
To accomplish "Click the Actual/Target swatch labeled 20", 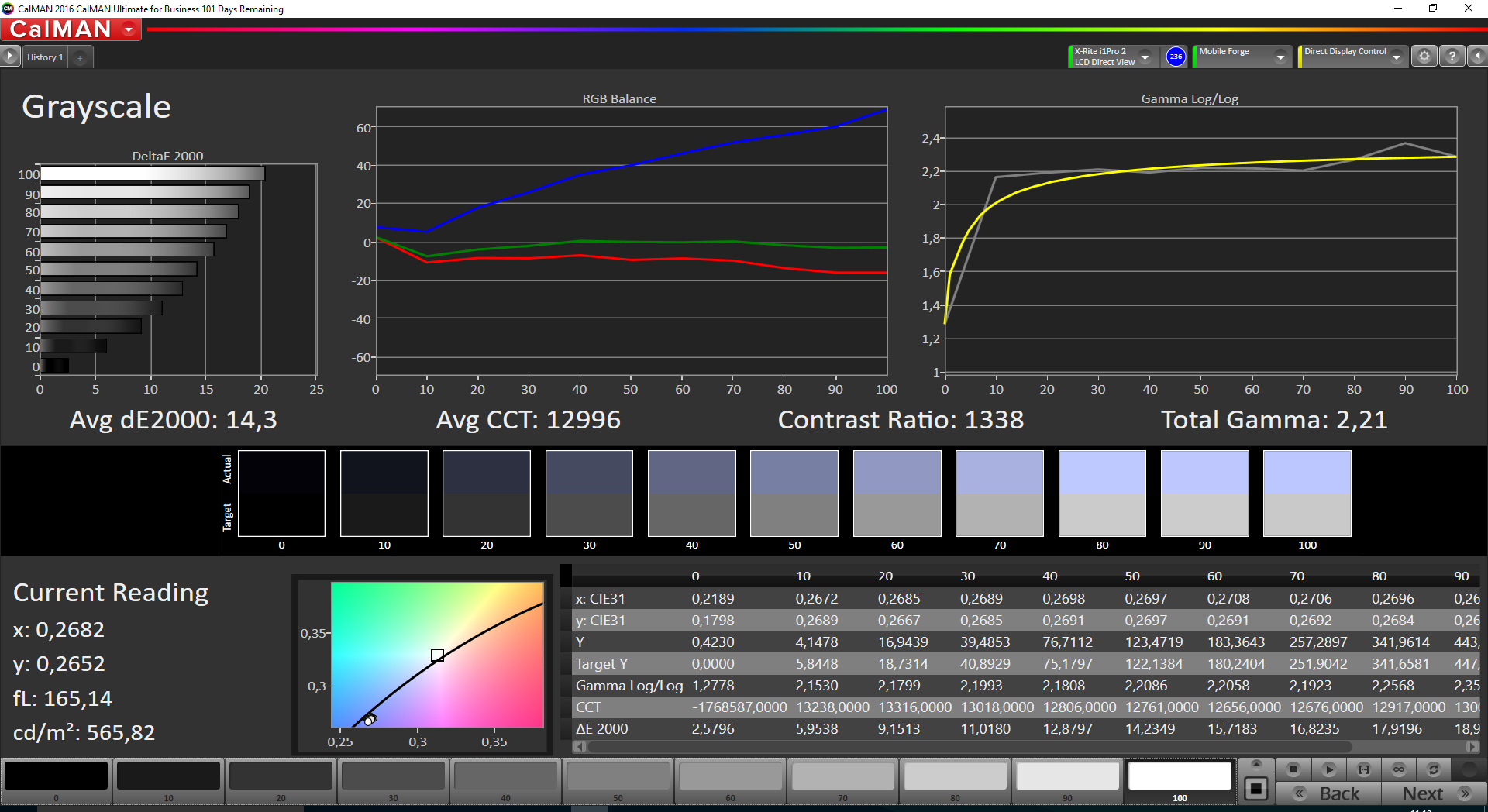I will (487, 494).
